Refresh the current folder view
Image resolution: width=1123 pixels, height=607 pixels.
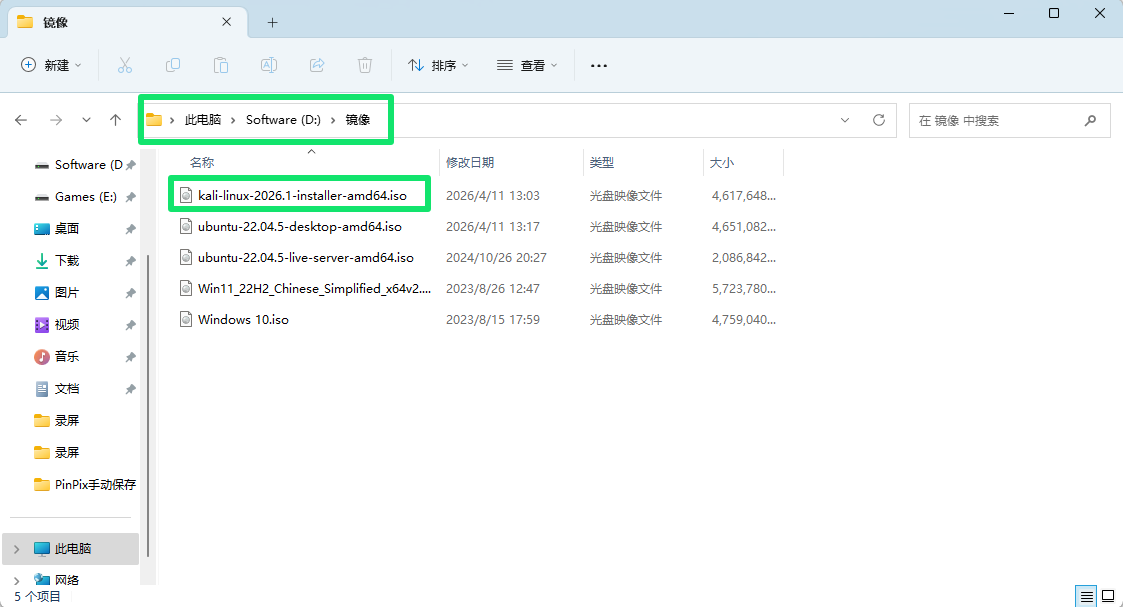pyautogui.click(x=879, y=120)
